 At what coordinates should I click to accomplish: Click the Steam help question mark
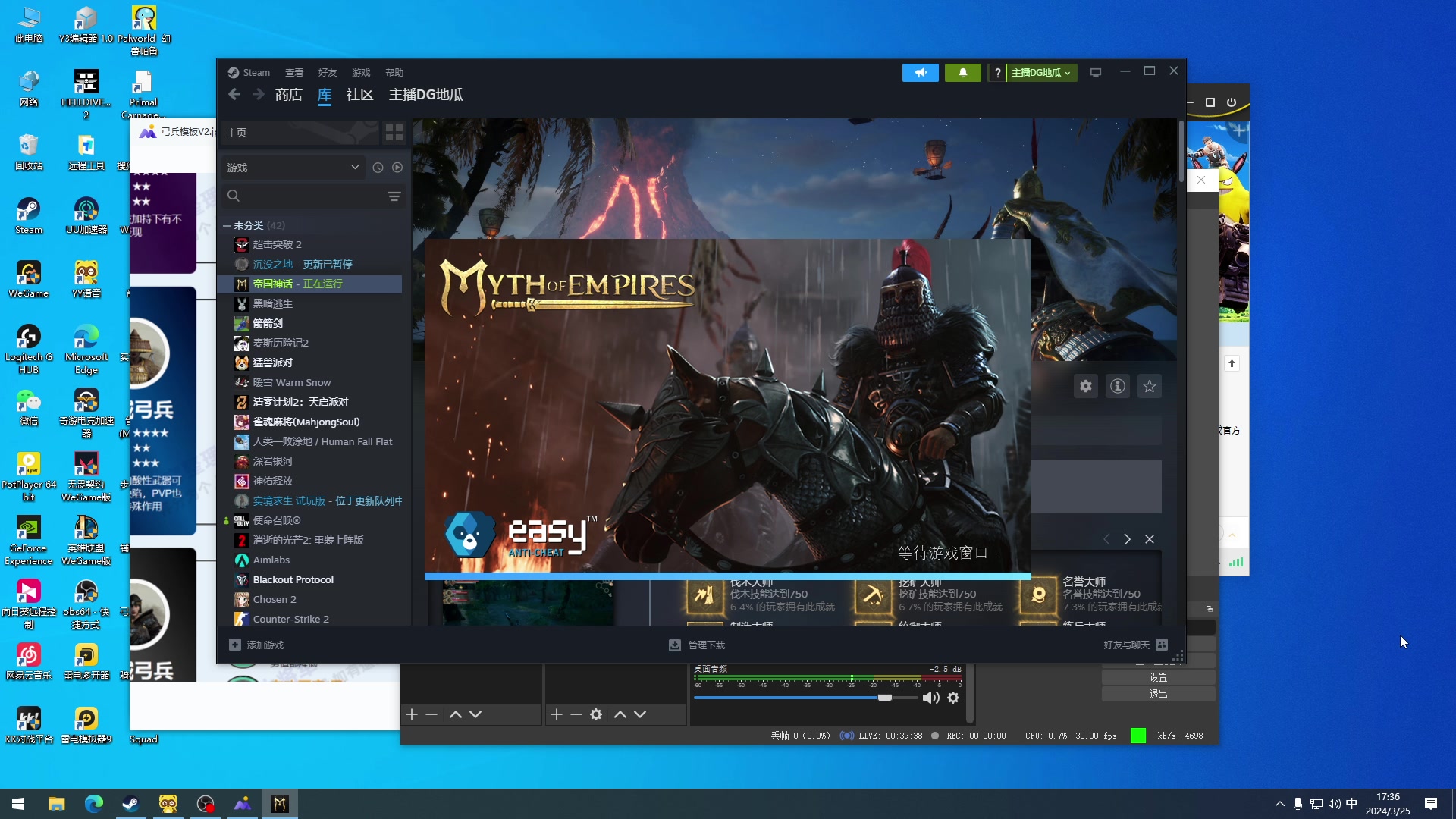click(997, 73)
